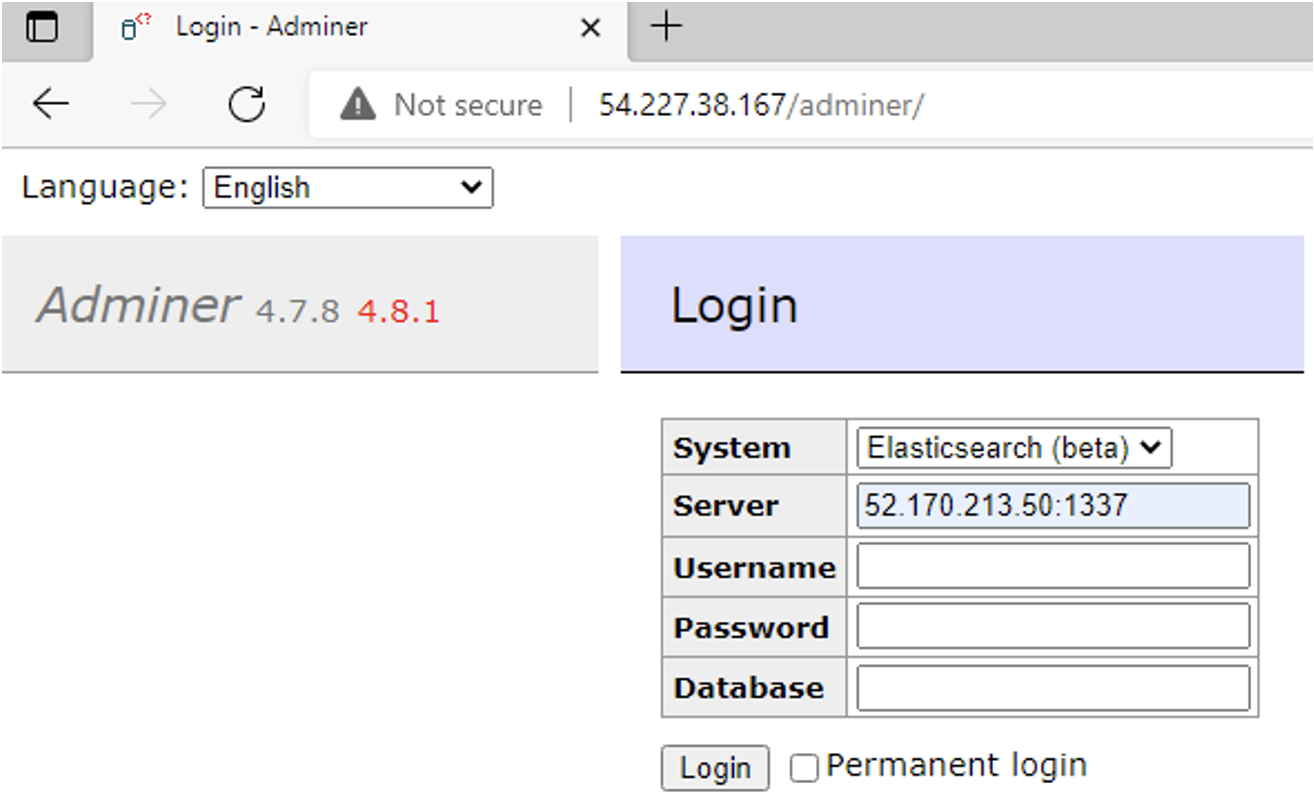Click the Login page heading
This screenshot has height=802, width=1314.
[x=734, y=305]
